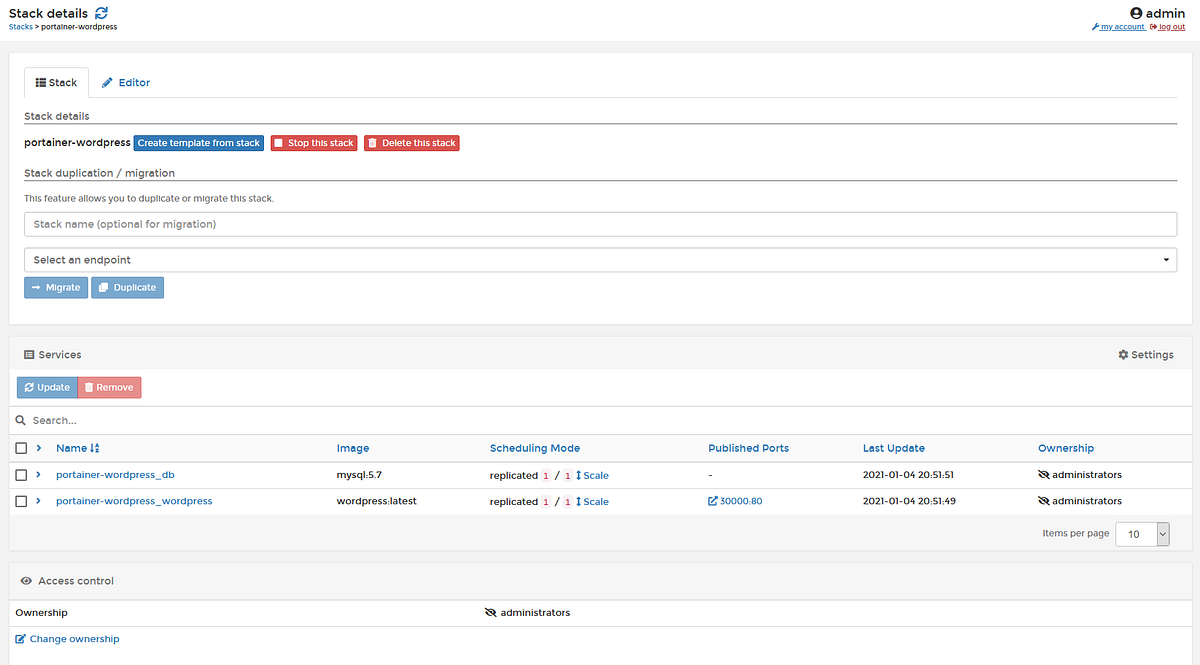Focus the Stack name input field
Viewport: 1200px width, 665px height.
tap(600, 224)
